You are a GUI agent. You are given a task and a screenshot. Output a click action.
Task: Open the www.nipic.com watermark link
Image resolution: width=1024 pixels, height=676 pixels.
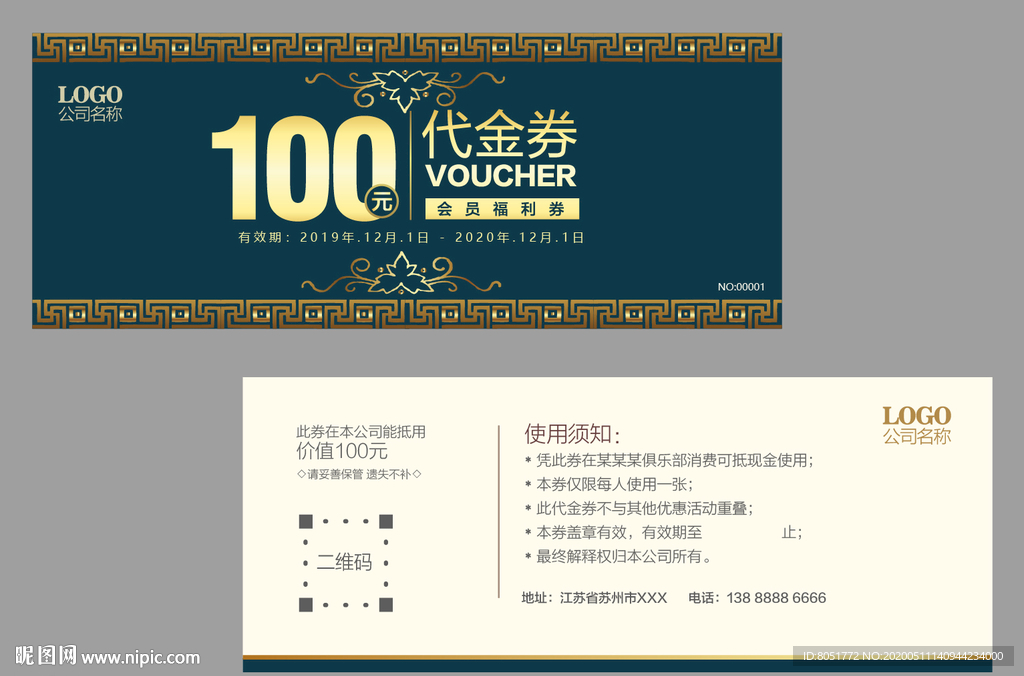141,658
